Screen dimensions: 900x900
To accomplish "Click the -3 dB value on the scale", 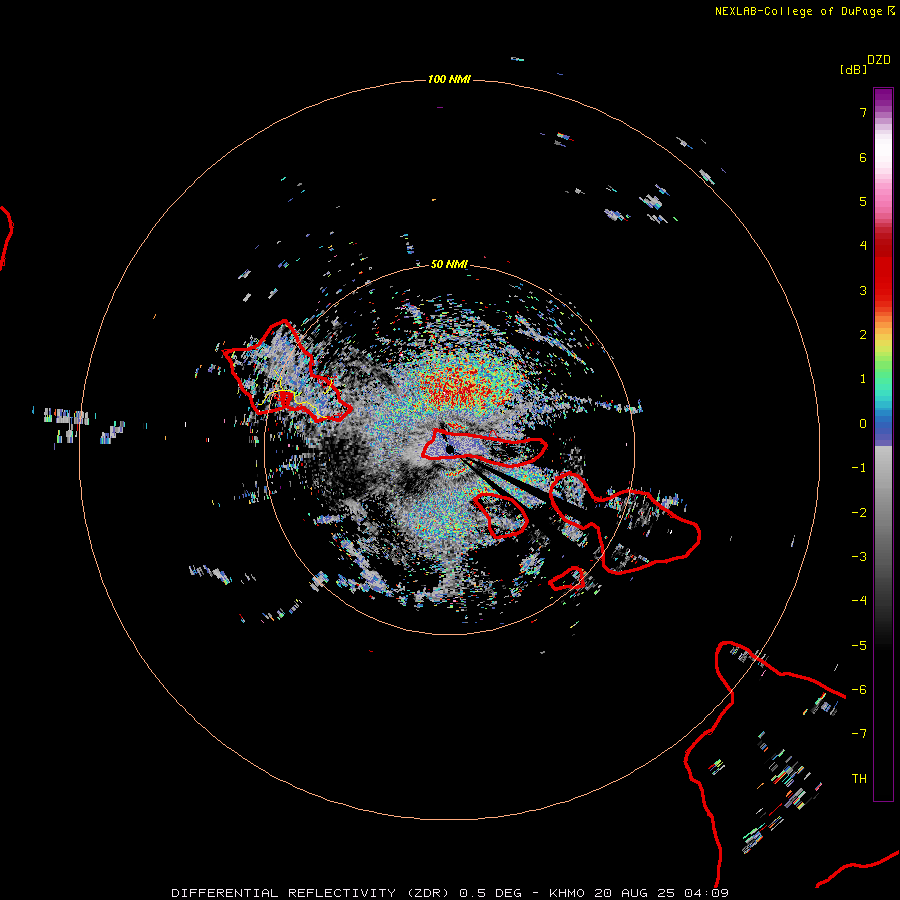I will (859, 557).
